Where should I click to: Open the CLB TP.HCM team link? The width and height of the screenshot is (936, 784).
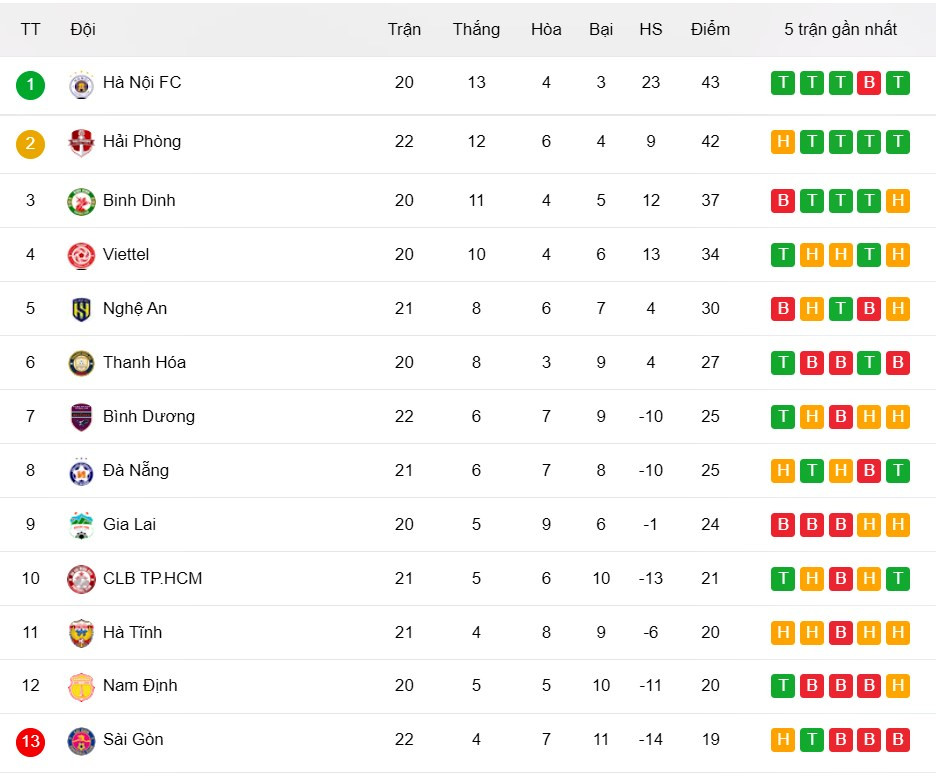152,578
